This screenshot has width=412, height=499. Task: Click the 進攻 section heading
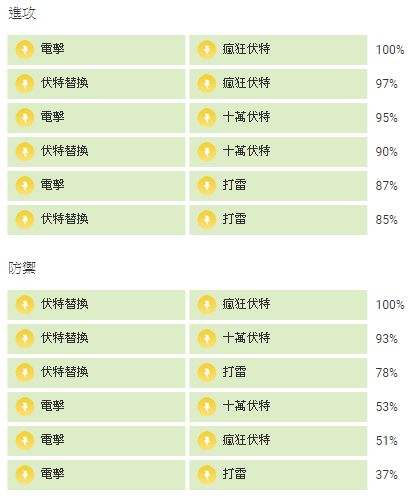[22, 13]
